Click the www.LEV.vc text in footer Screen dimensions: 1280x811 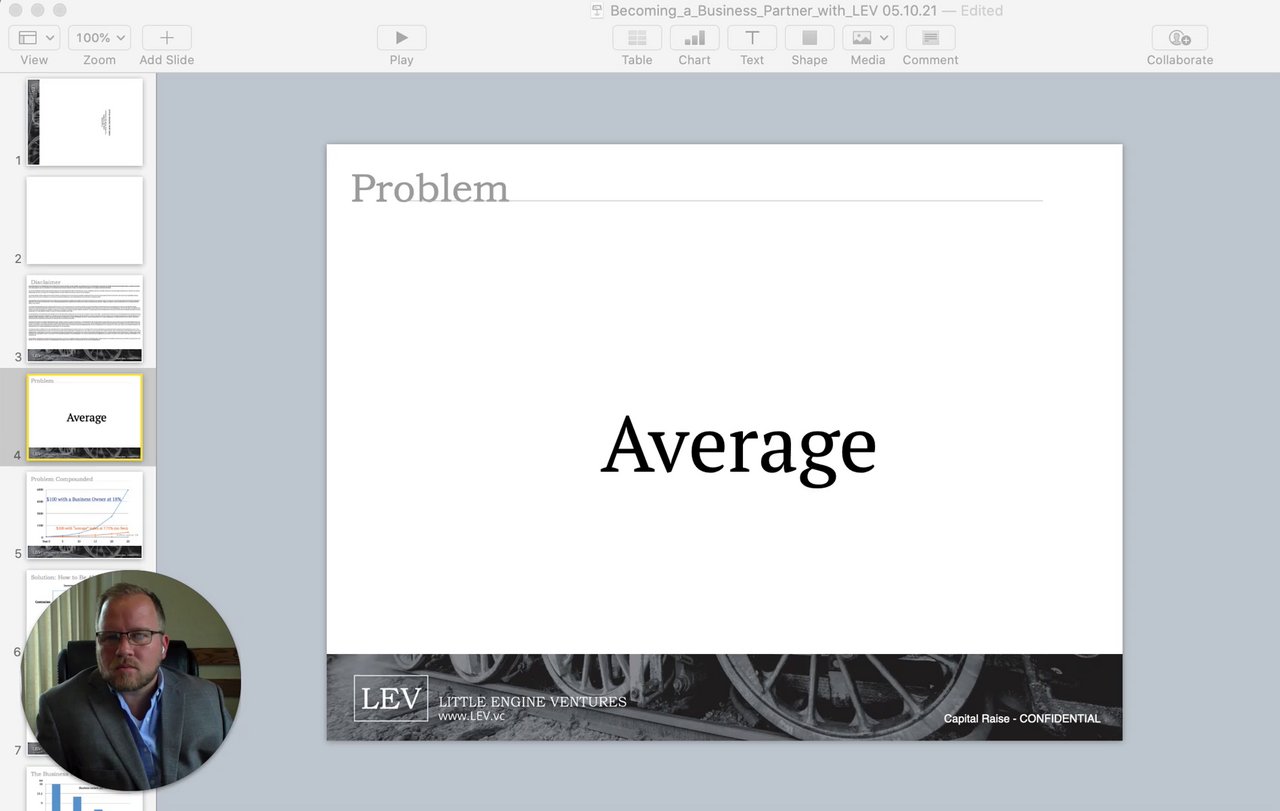tap(471, 716)
